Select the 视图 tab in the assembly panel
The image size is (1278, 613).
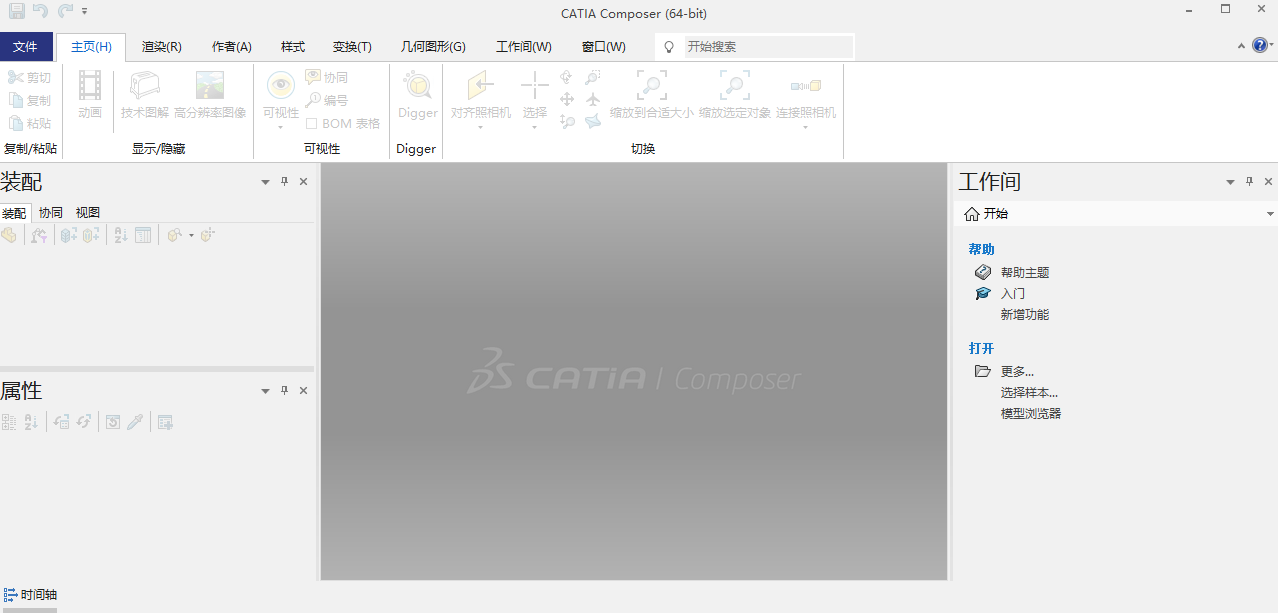pyautogui.click(x=88, y=213)
